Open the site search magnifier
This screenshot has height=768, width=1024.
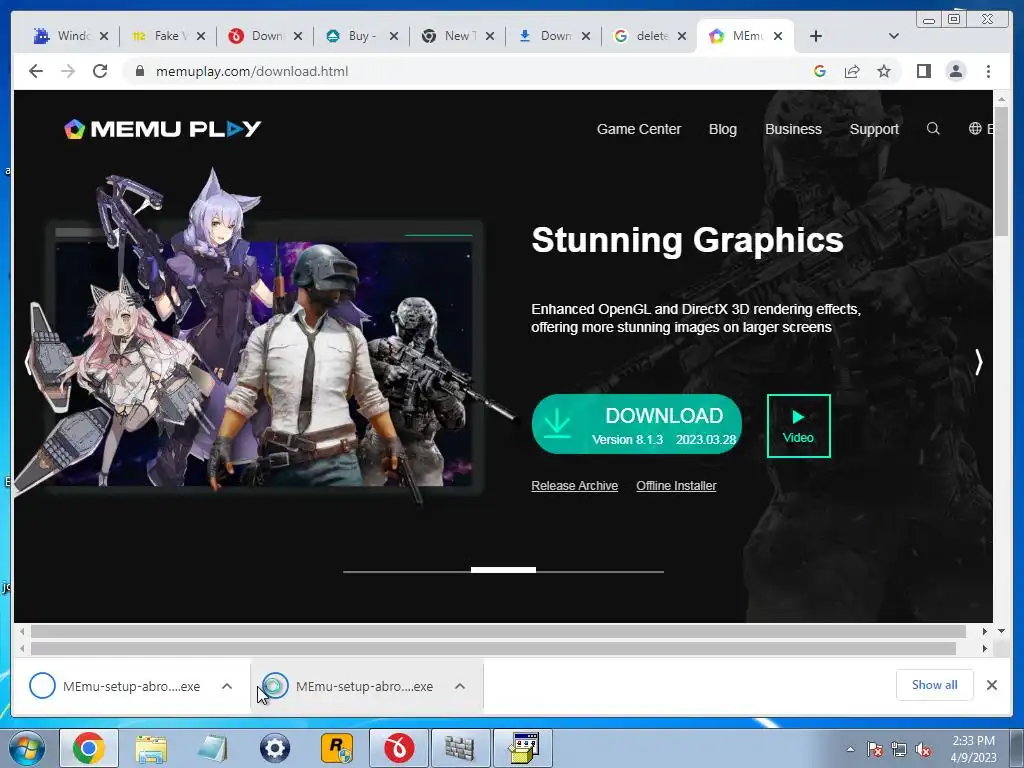933,129
